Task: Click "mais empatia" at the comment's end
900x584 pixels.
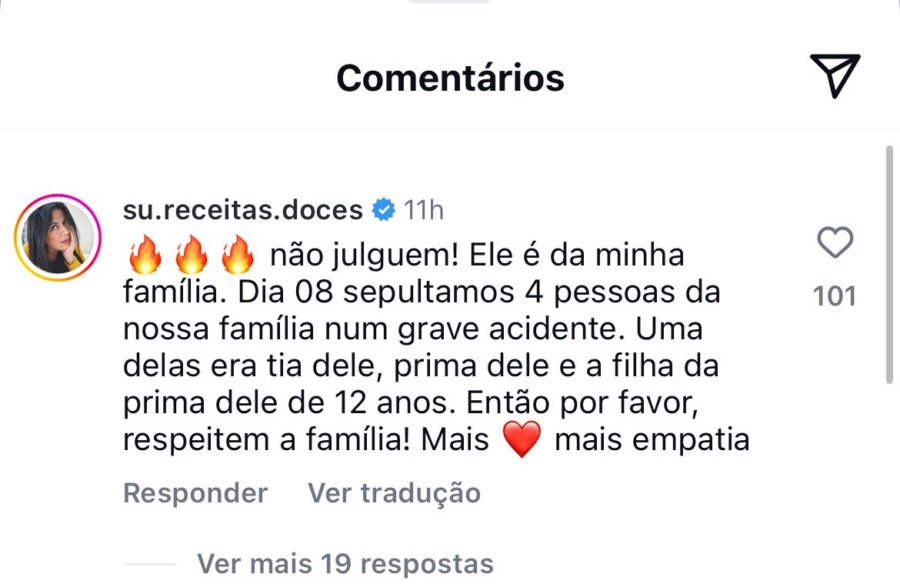Action: [651, 440]
